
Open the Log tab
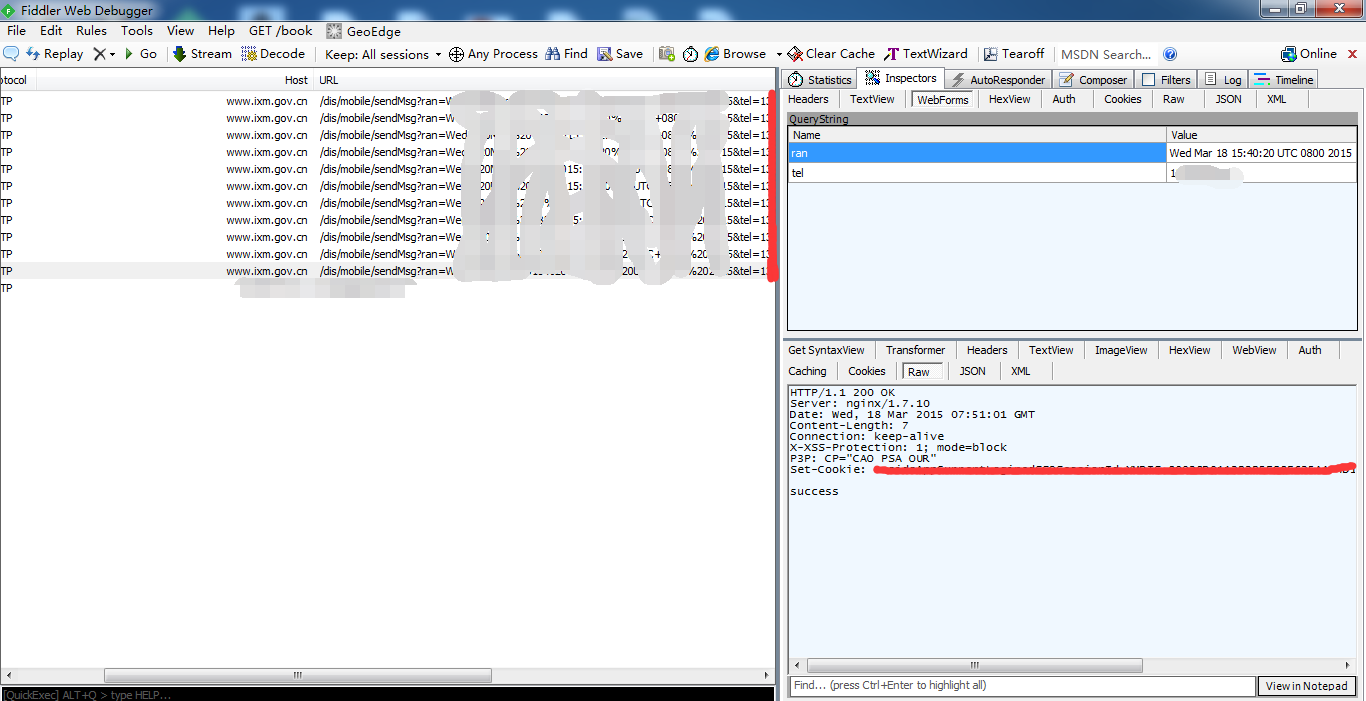[1223, 79]
